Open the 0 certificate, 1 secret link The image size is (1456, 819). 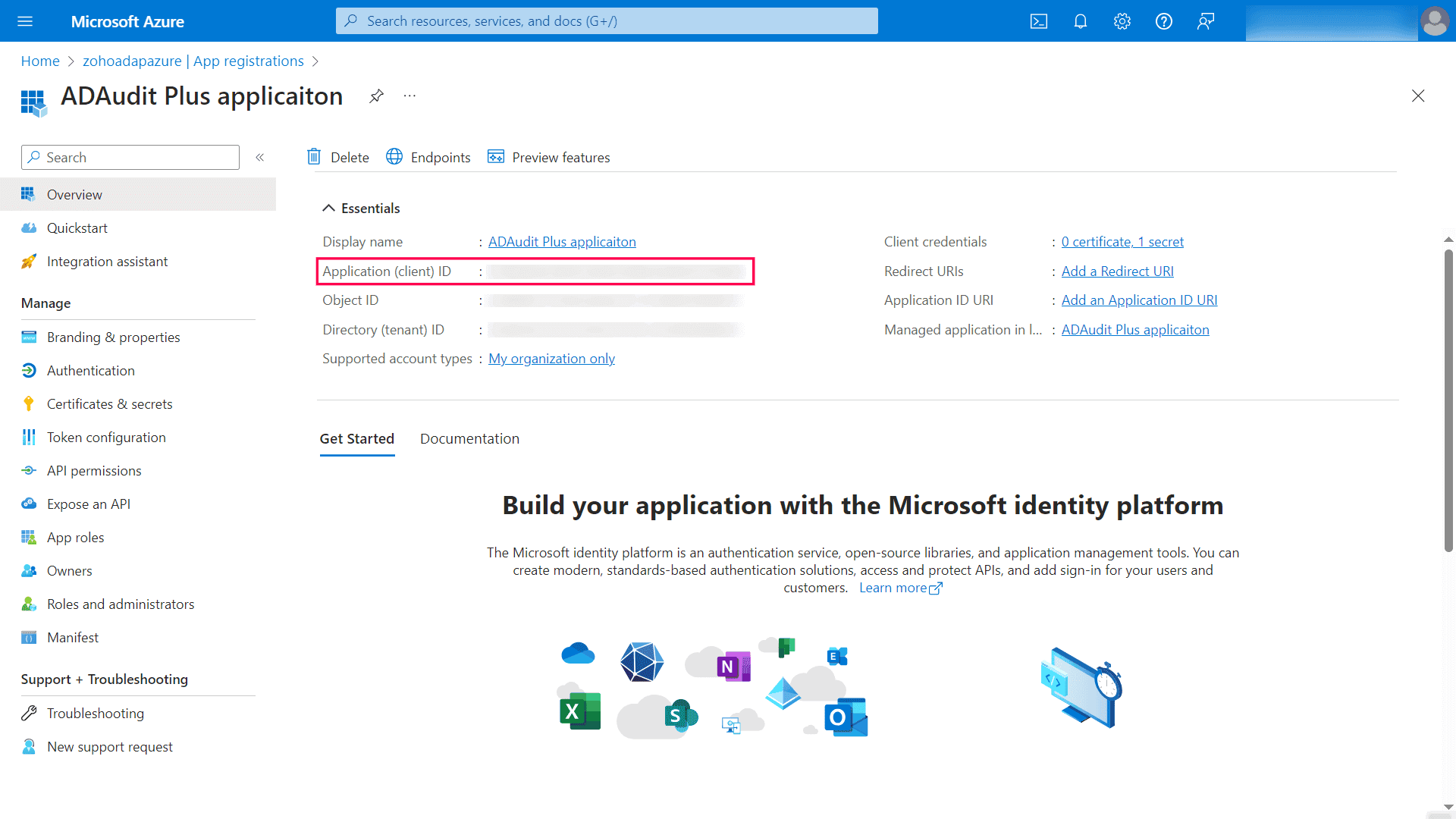1123,241
